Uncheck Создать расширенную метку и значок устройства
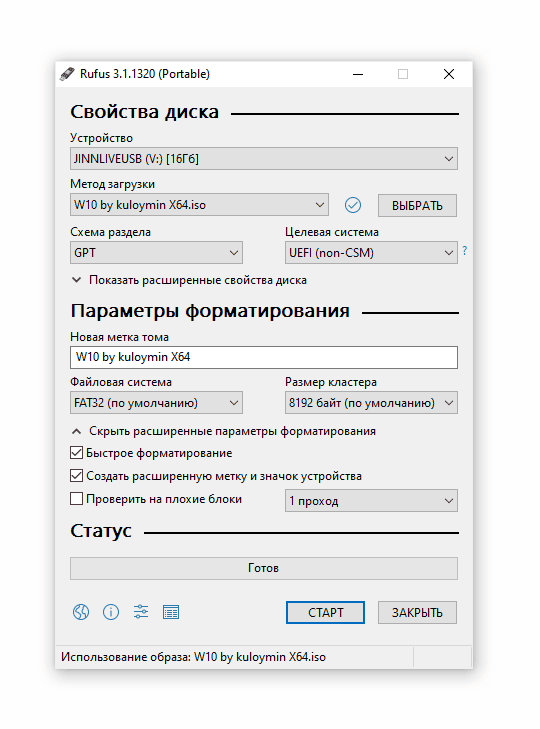The height and width of the screenshot is (729, 540). 76,476
